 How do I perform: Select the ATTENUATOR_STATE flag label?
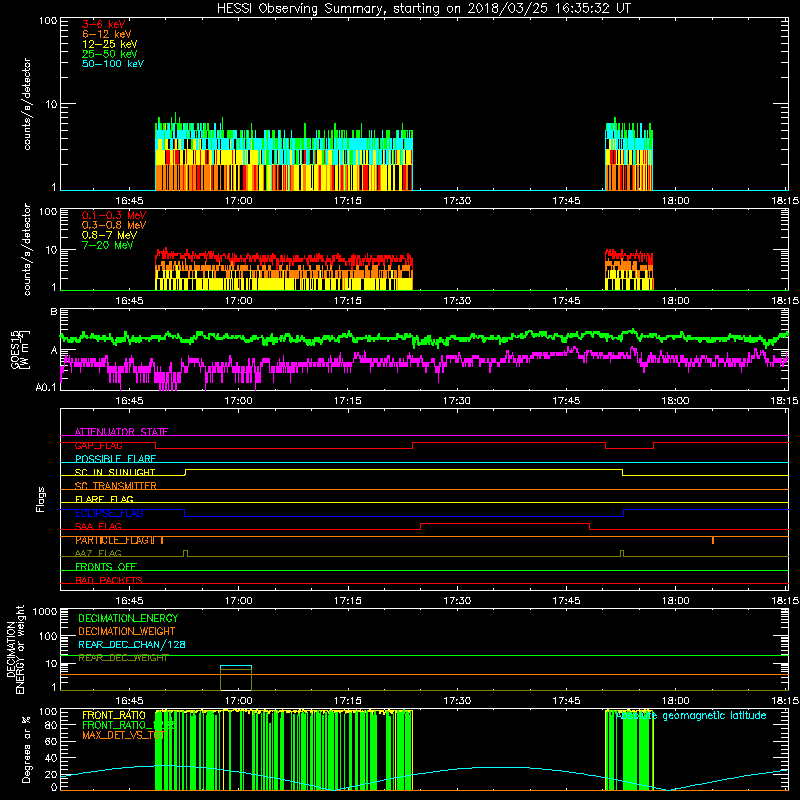(x=121, y=432)
